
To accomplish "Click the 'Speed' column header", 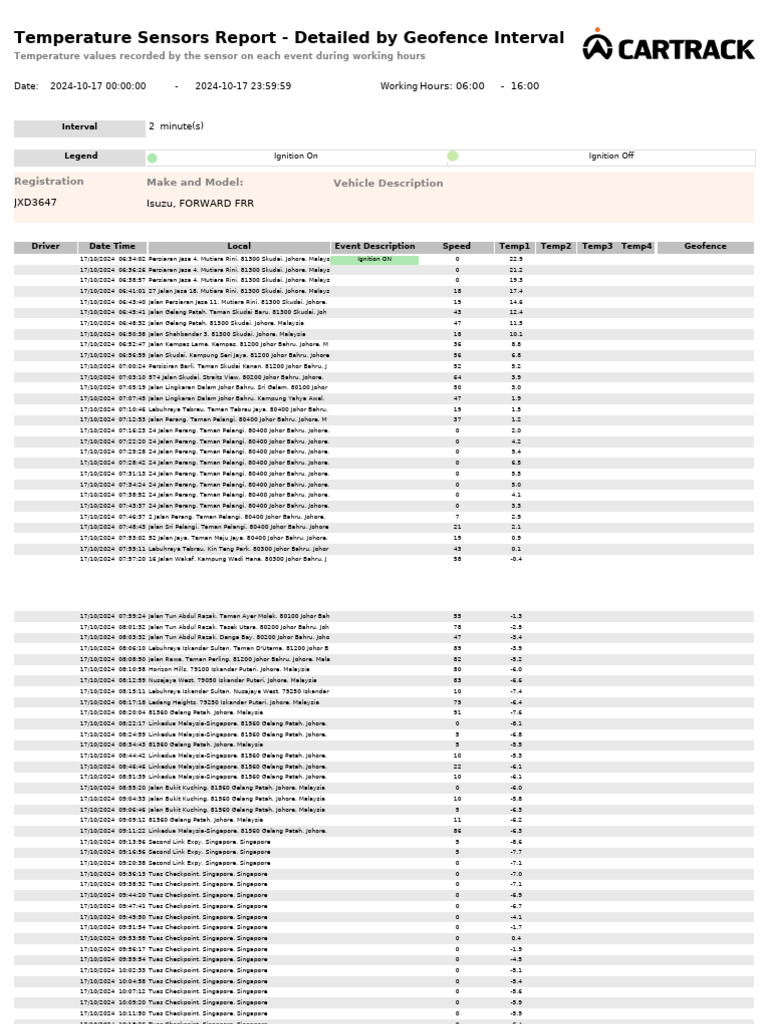I will [x=456, y=247].
